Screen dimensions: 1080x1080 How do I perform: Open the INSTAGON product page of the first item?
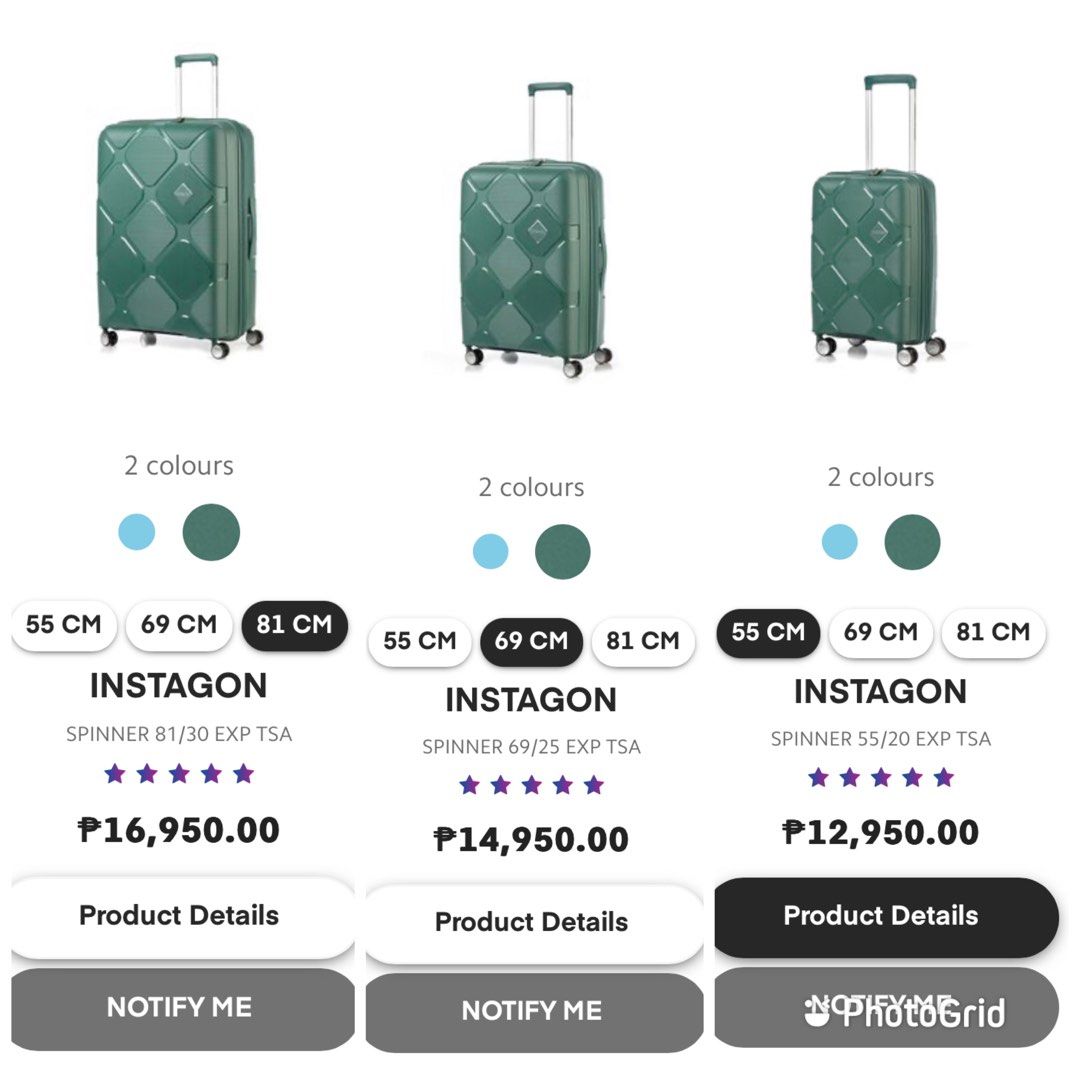(179, 686)
